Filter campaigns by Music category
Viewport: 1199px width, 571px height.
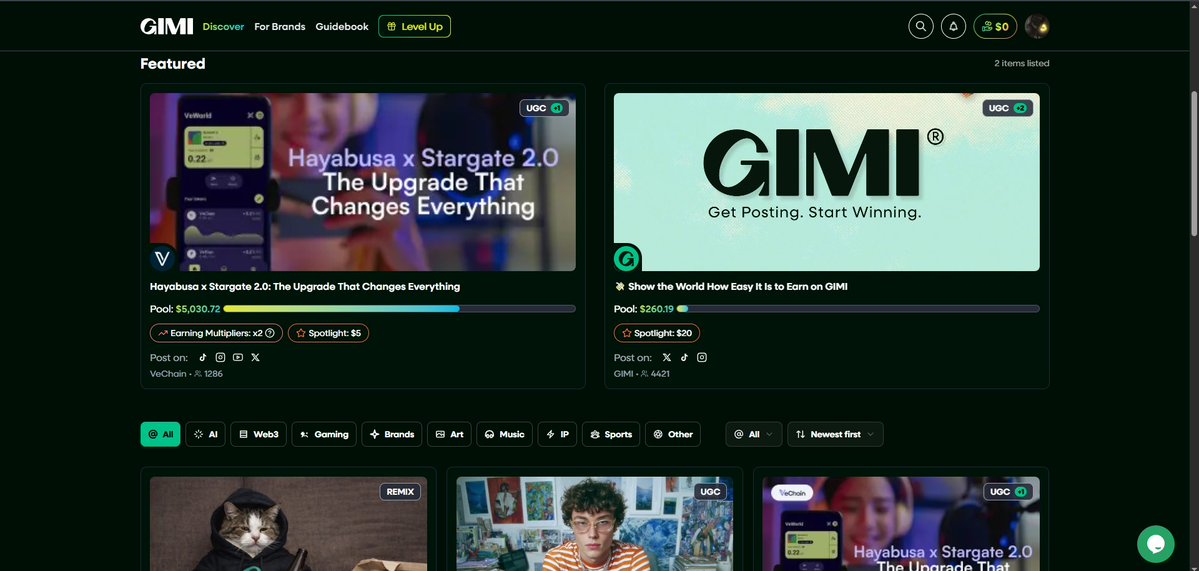point(505,434)
